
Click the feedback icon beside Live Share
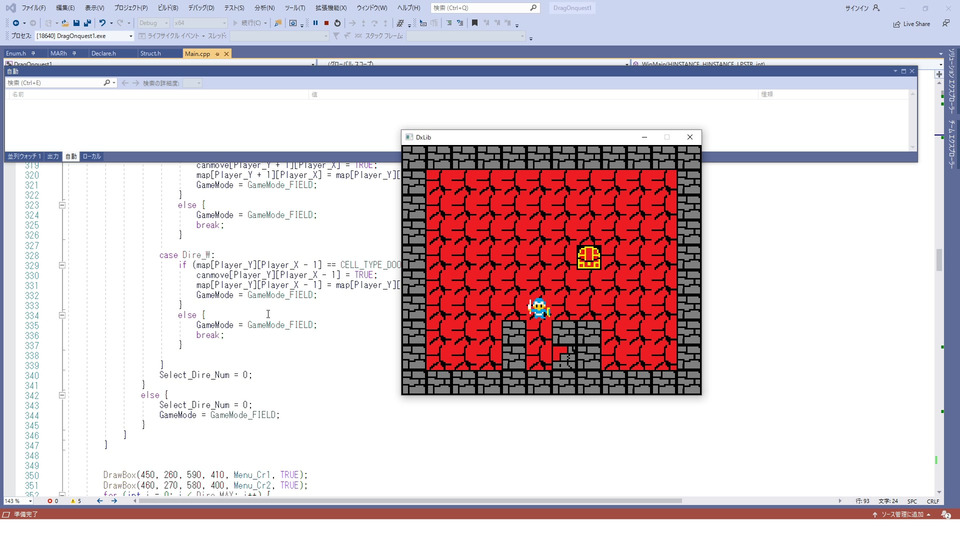pyautogui.click(x=946, y=23)
